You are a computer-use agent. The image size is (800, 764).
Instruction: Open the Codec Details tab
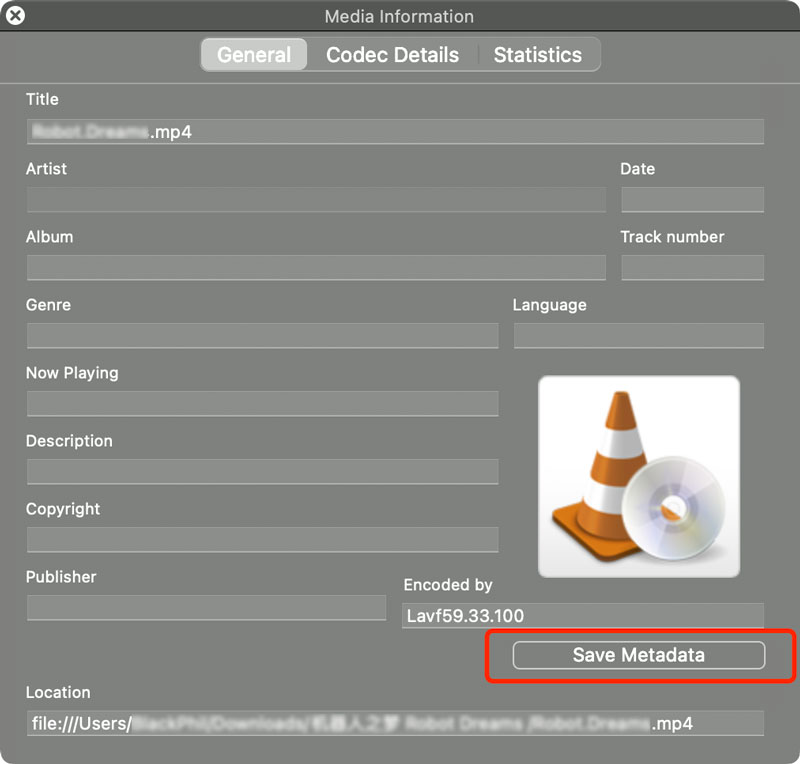coord(392,55)
